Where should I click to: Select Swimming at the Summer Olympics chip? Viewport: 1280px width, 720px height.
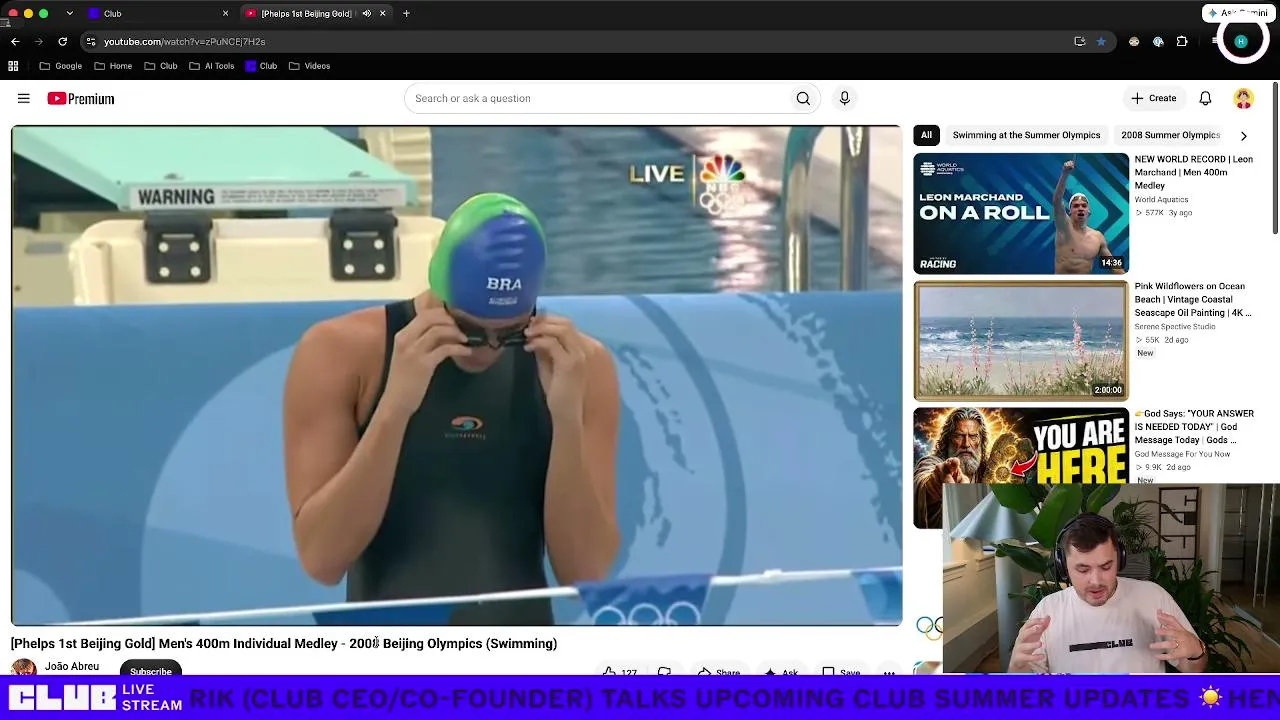(x=1026, y=135)
